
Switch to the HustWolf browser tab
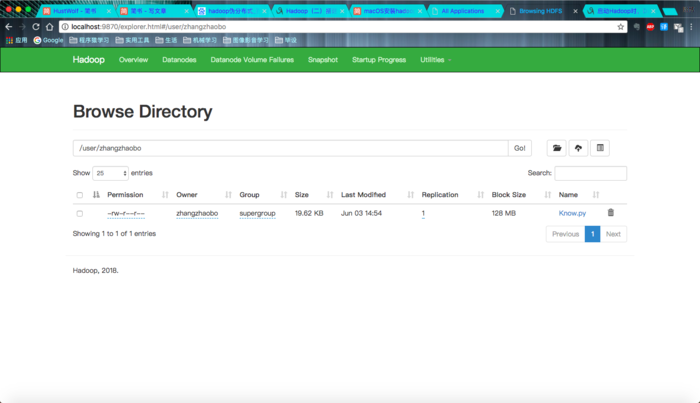pyautogui.click(x=75, y=11)
